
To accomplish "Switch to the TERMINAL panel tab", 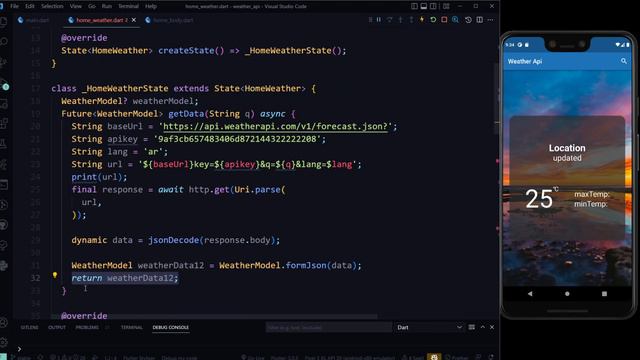I will click(131, 327).
